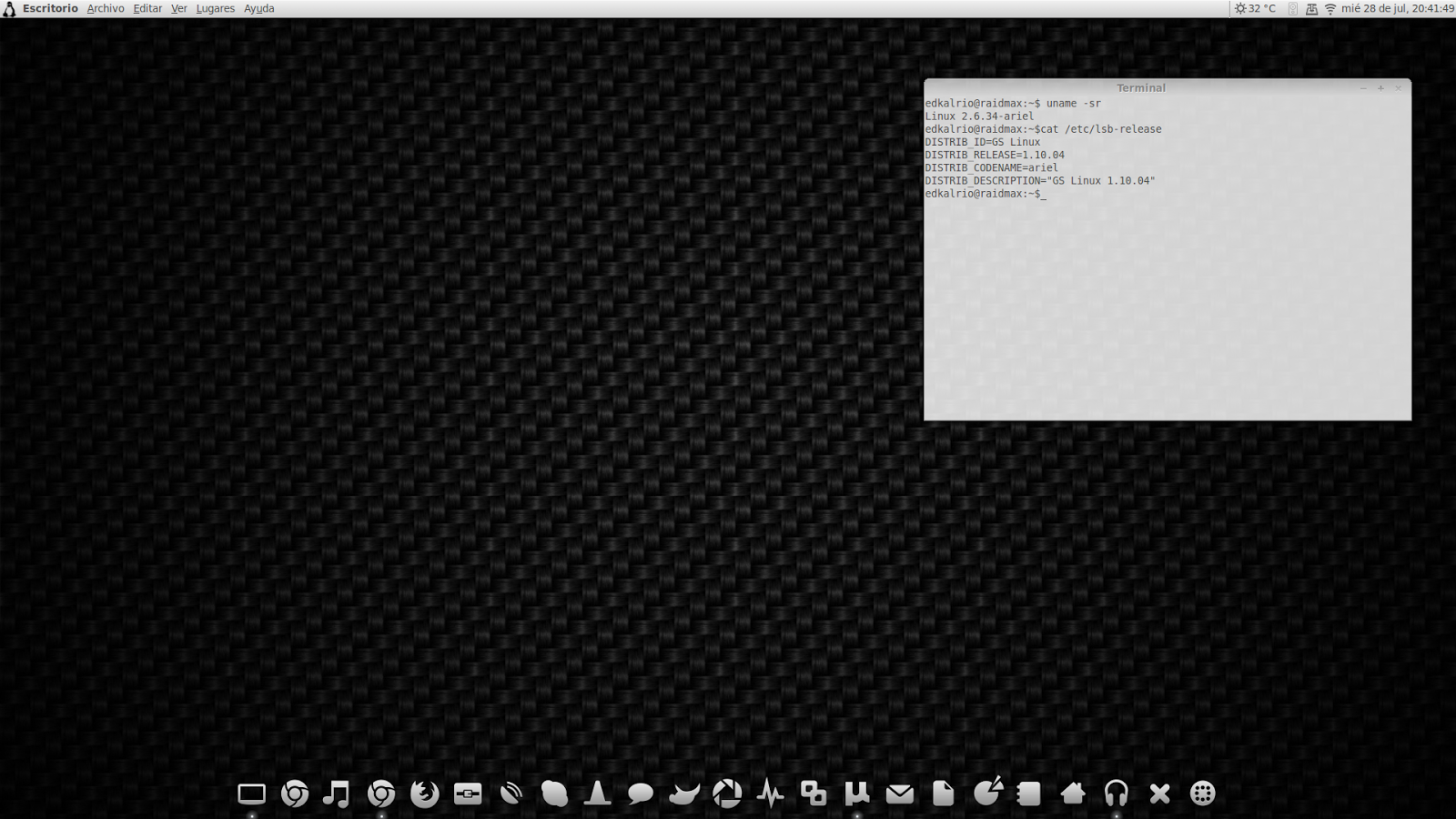Open the Editar menu
1456x819 pixels.
pos(147,8)
